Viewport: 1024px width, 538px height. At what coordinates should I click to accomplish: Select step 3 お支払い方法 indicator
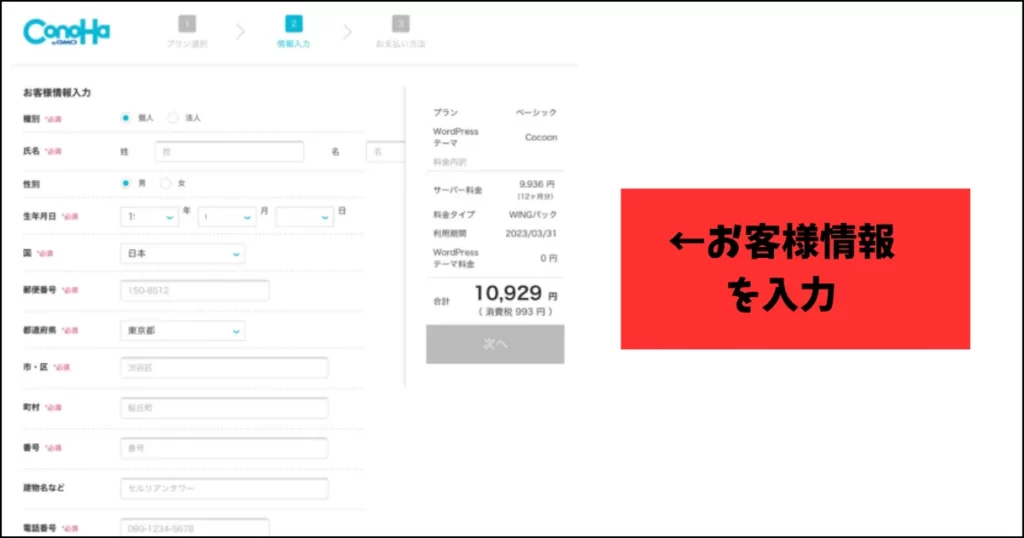(400, 33)
